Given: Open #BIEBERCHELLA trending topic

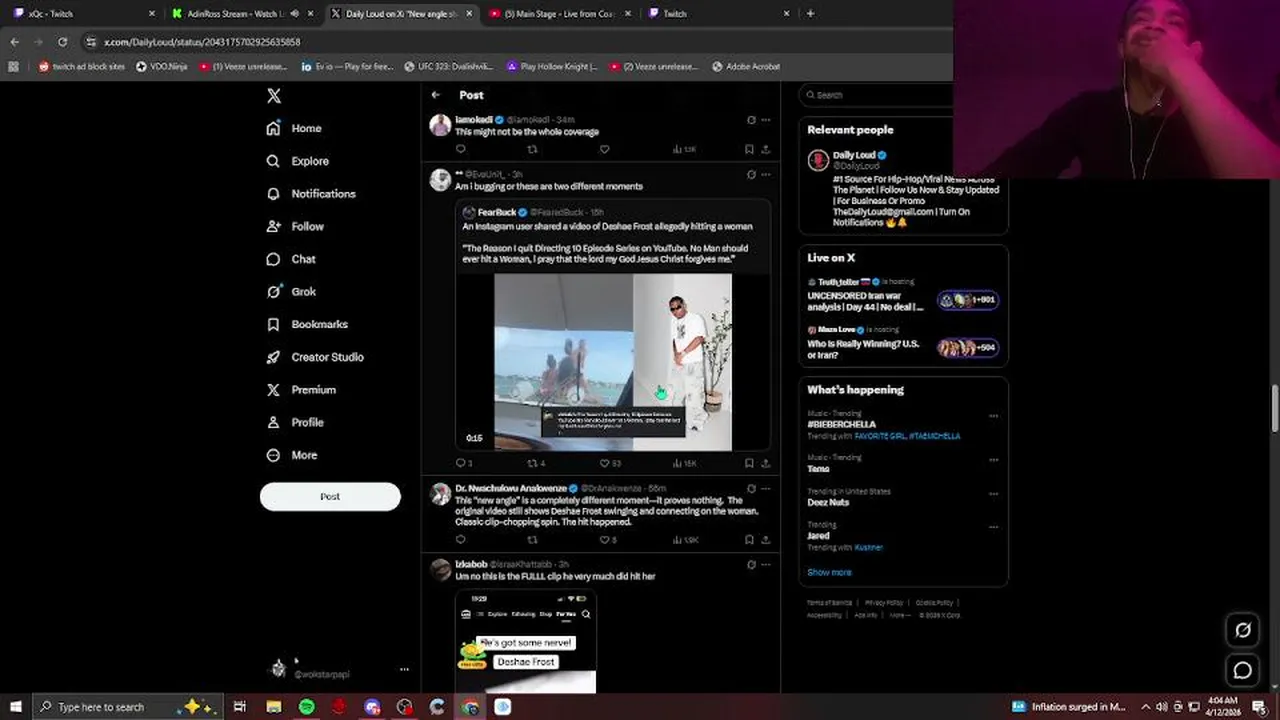Looking at the screenshot, I should pos(841,424).
